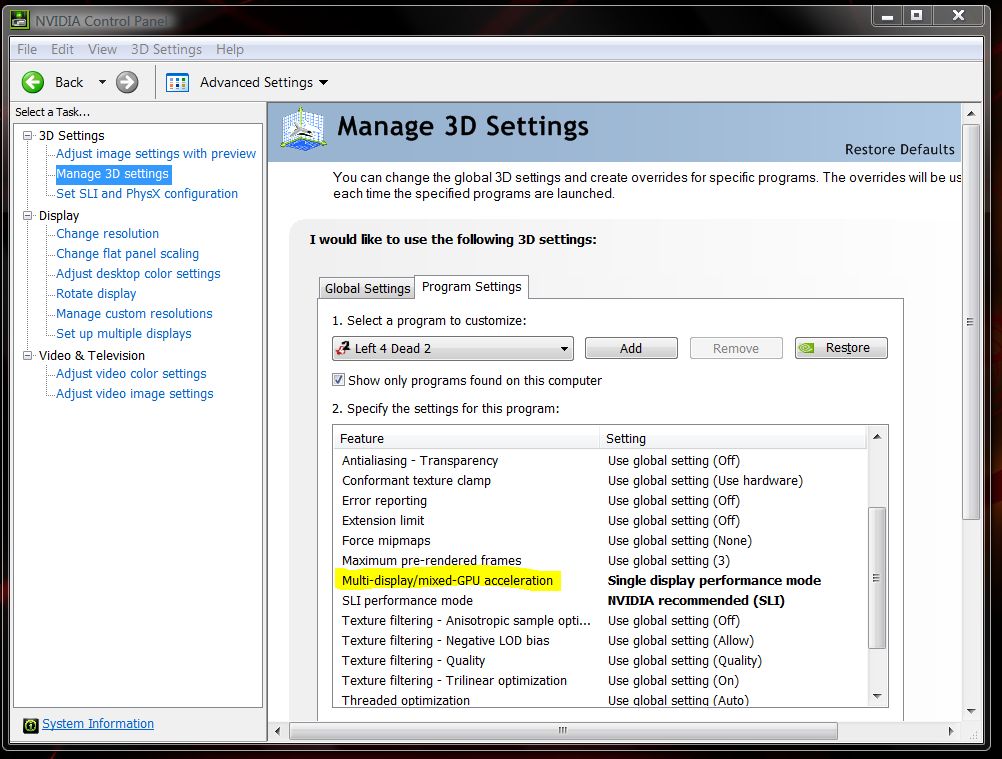Screen dimensions: 1002x759
Task: Switch to the Global Settings tab
Action: (367, 288)
